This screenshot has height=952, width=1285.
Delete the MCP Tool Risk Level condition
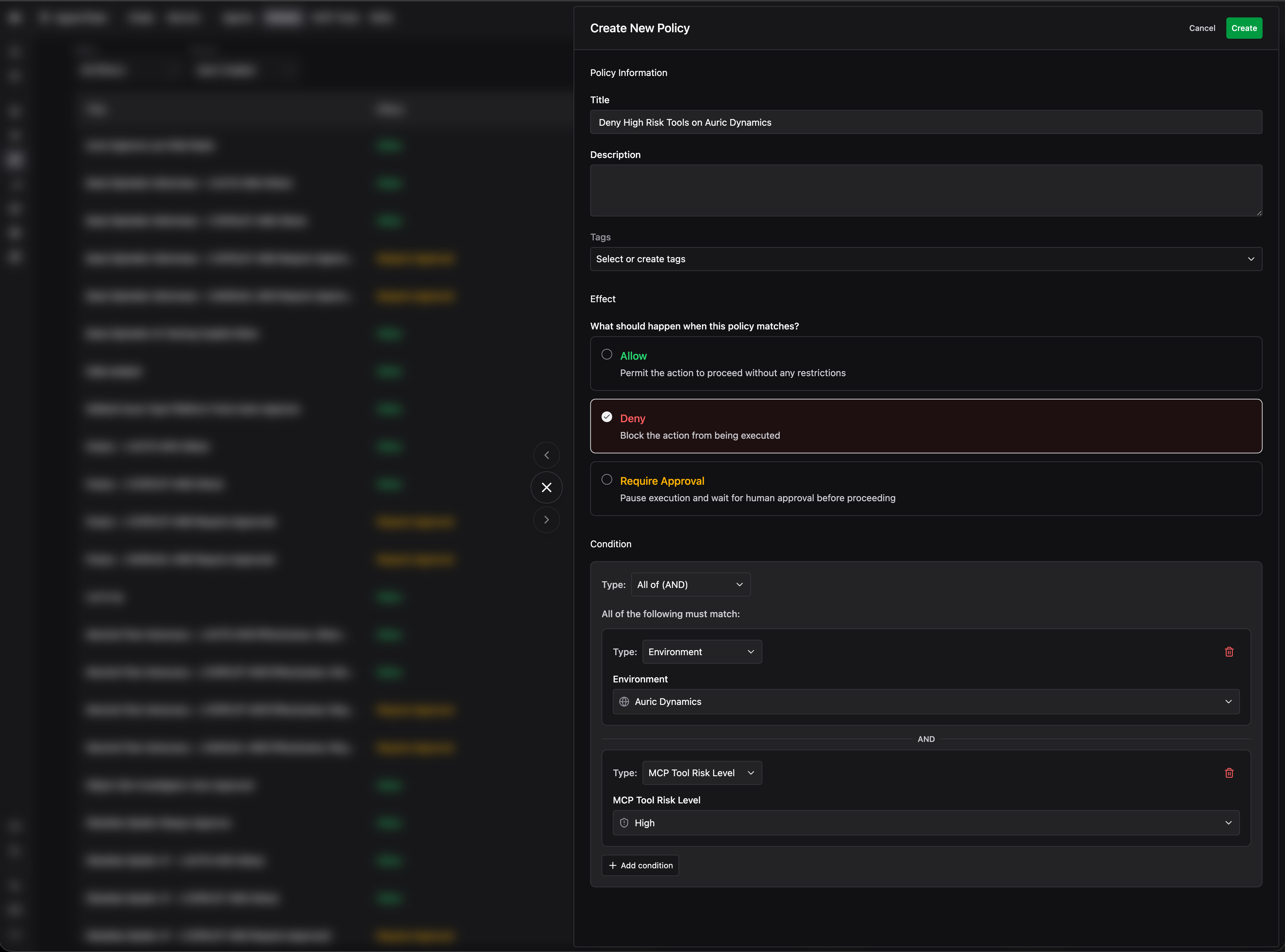[1229, 773]
